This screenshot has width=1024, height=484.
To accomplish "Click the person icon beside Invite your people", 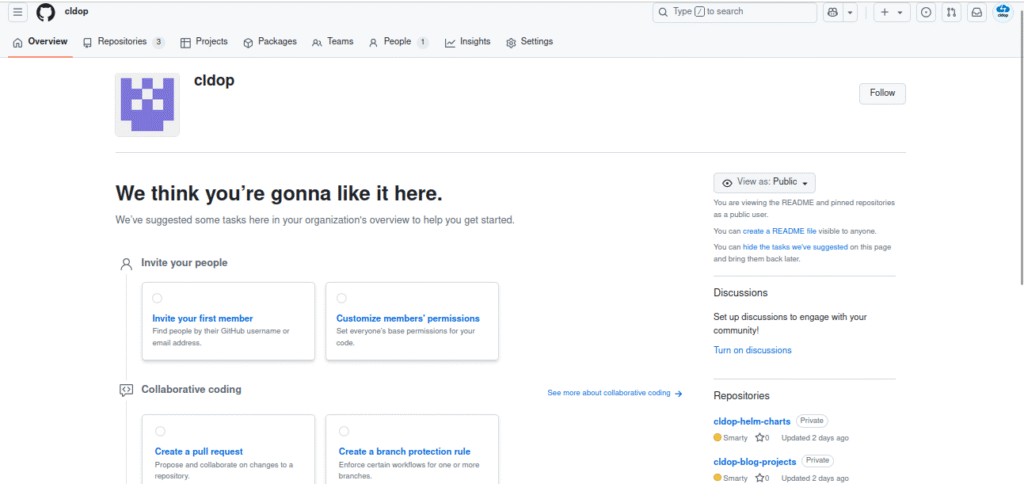I will [126, 264].
